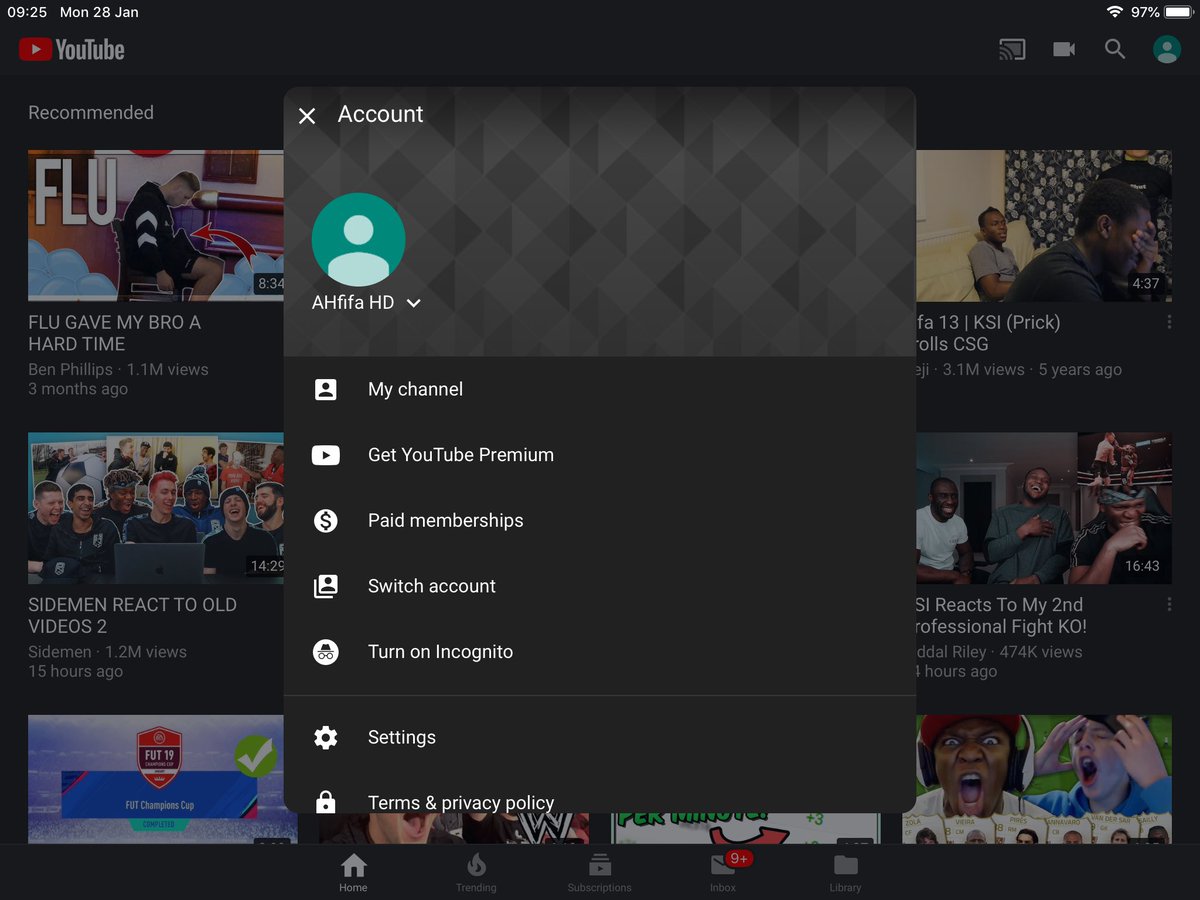Tap the video camera upload icon
Image resolution: width=1200 pixels, height=900 pixels.
tap(1064, 49)
